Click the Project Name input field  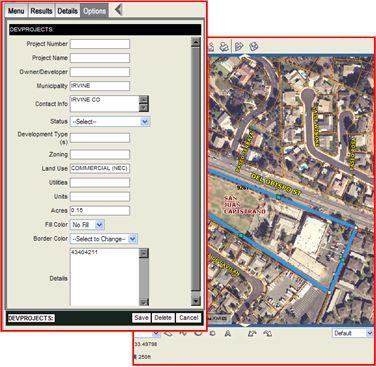point(100,58)
